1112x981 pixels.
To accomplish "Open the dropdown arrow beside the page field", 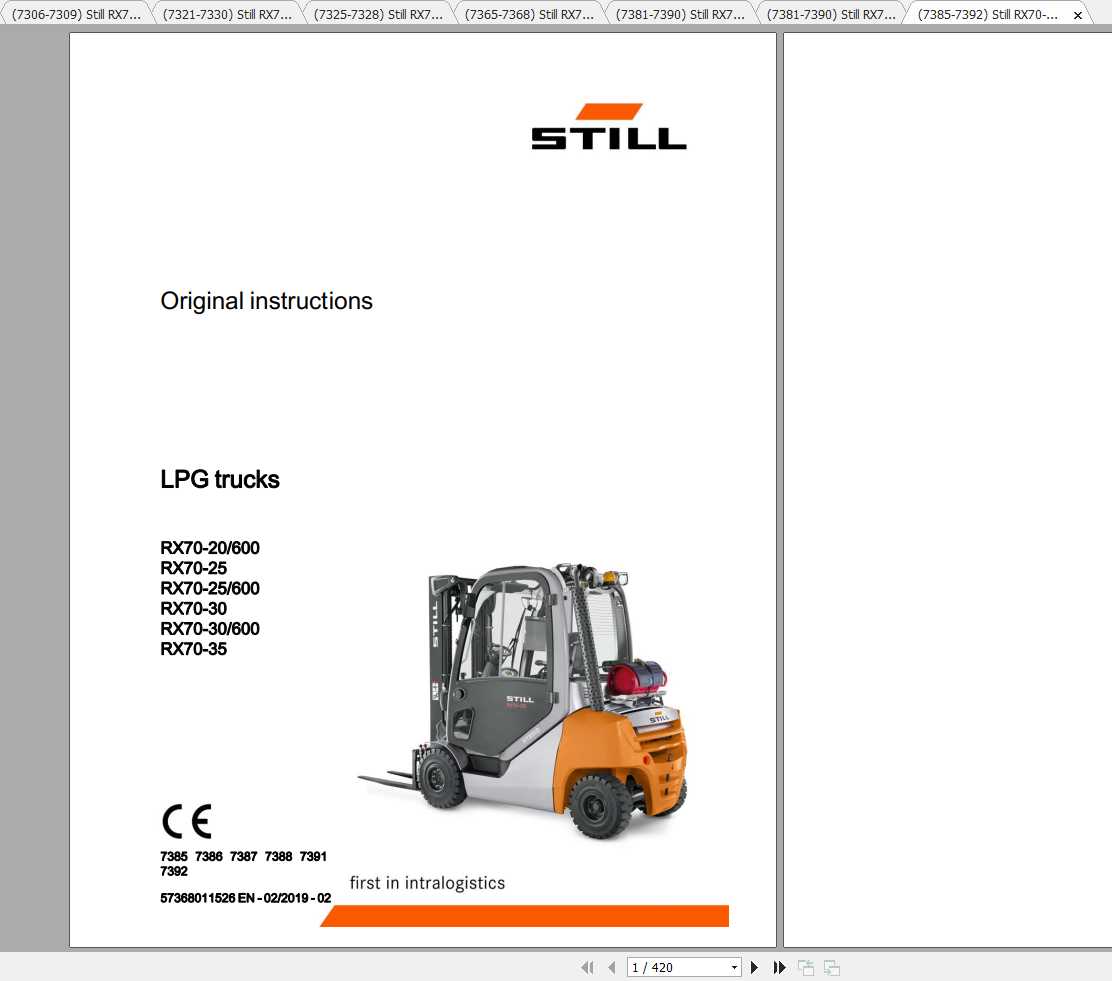I will tap(733, 967).
